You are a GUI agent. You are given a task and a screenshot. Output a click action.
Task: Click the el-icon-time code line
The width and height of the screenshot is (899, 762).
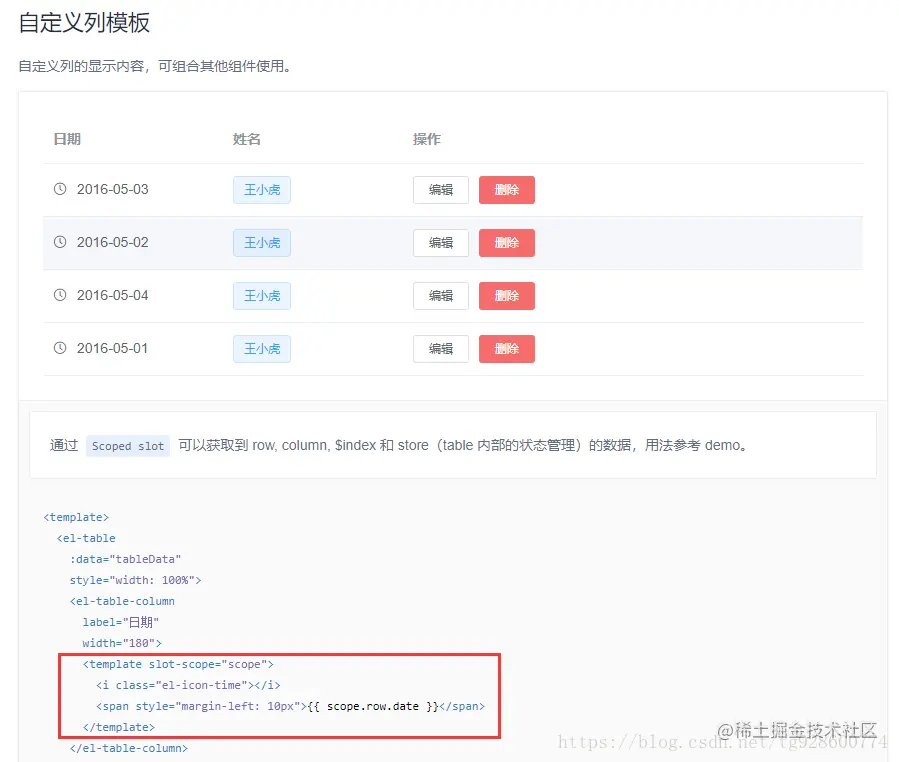tap(188, 685)
